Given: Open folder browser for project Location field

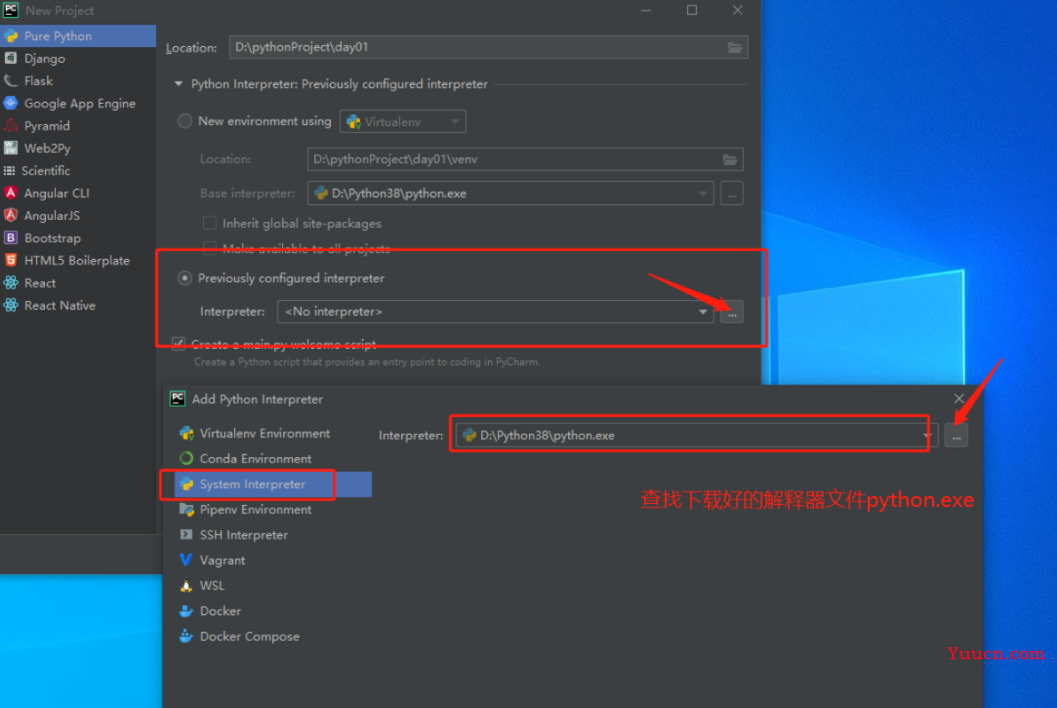Looking at the screenshot, I should pos(735,47).
